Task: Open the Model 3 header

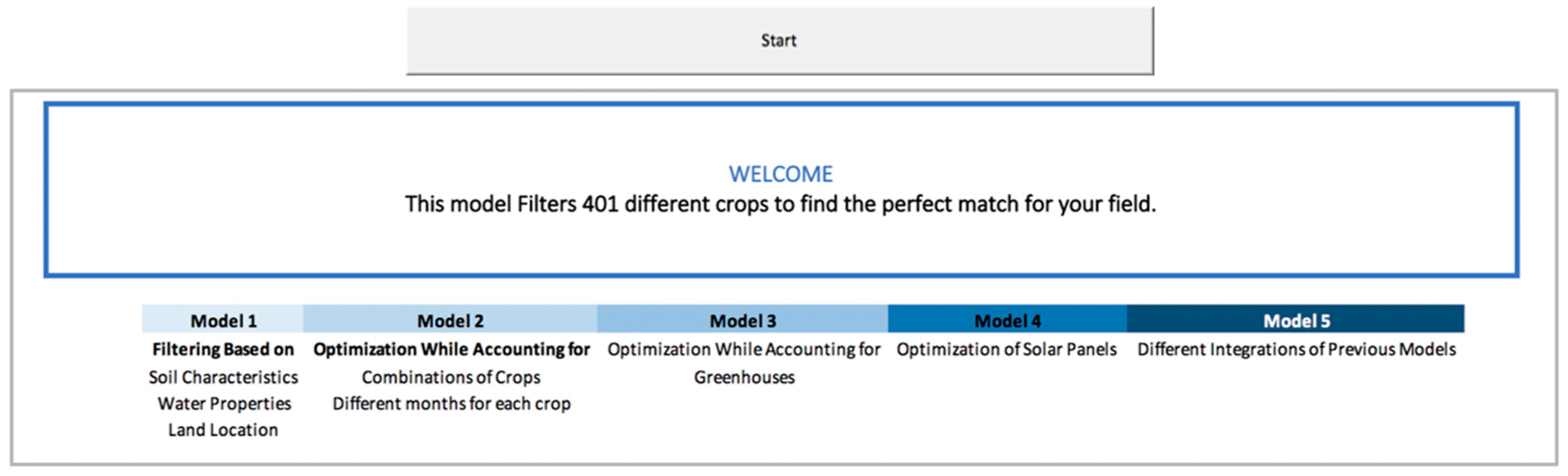Action: point(743,320)
